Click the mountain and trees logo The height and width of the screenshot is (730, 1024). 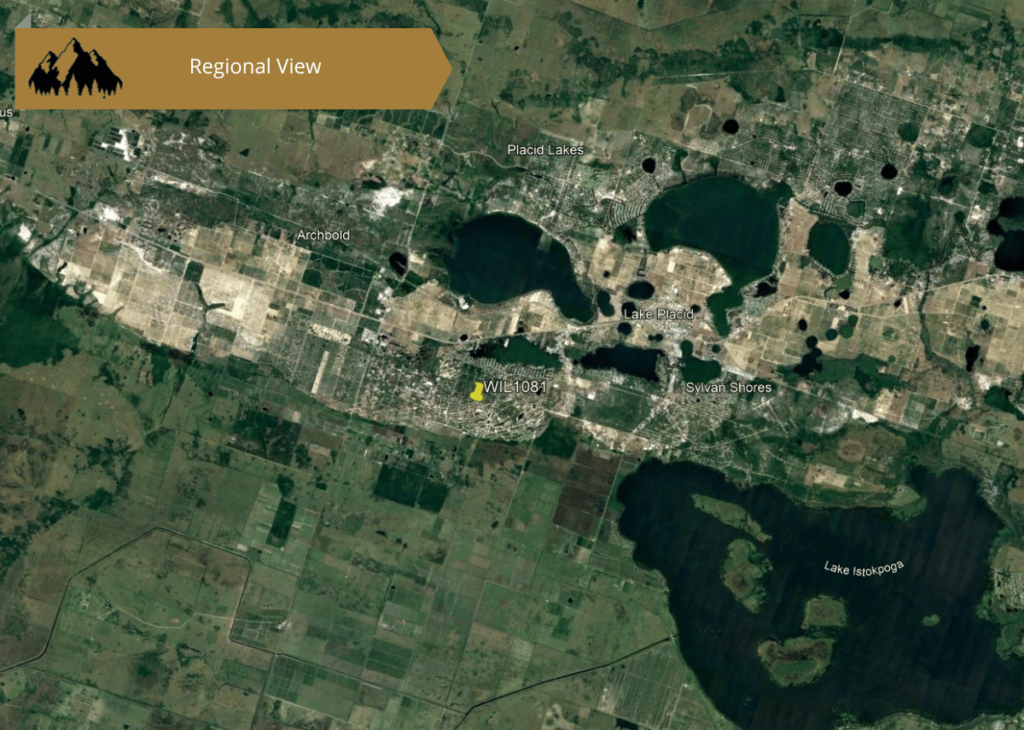click(75, 67)
